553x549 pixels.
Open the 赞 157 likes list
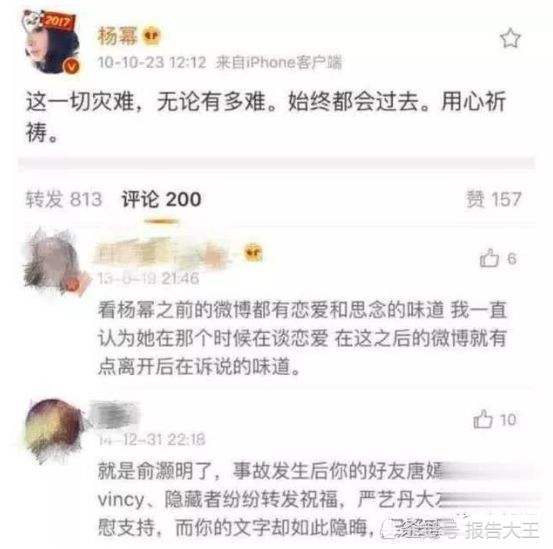494,199
